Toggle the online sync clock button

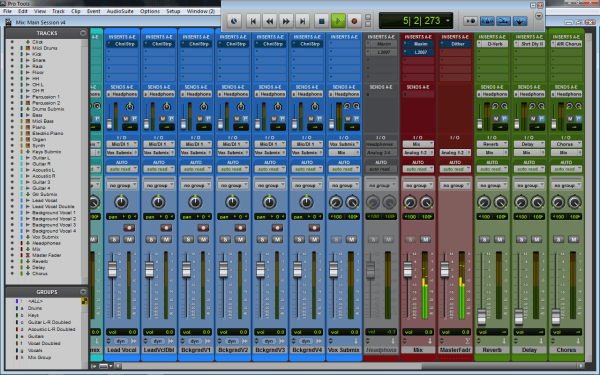click(x=234, y=21)
